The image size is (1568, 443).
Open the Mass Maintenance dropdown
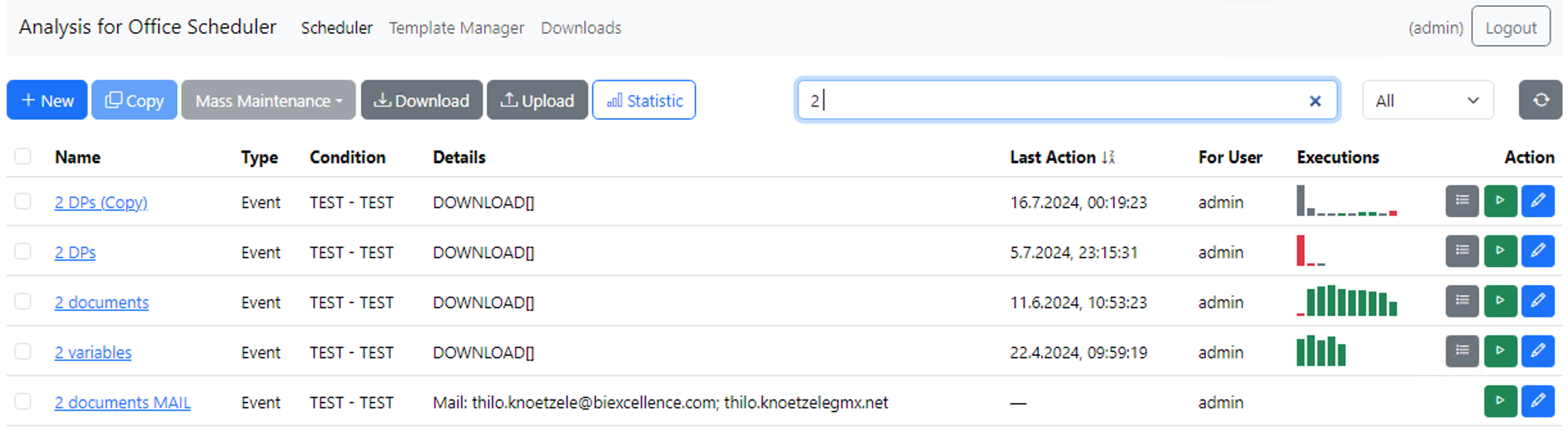pos(268,100)
